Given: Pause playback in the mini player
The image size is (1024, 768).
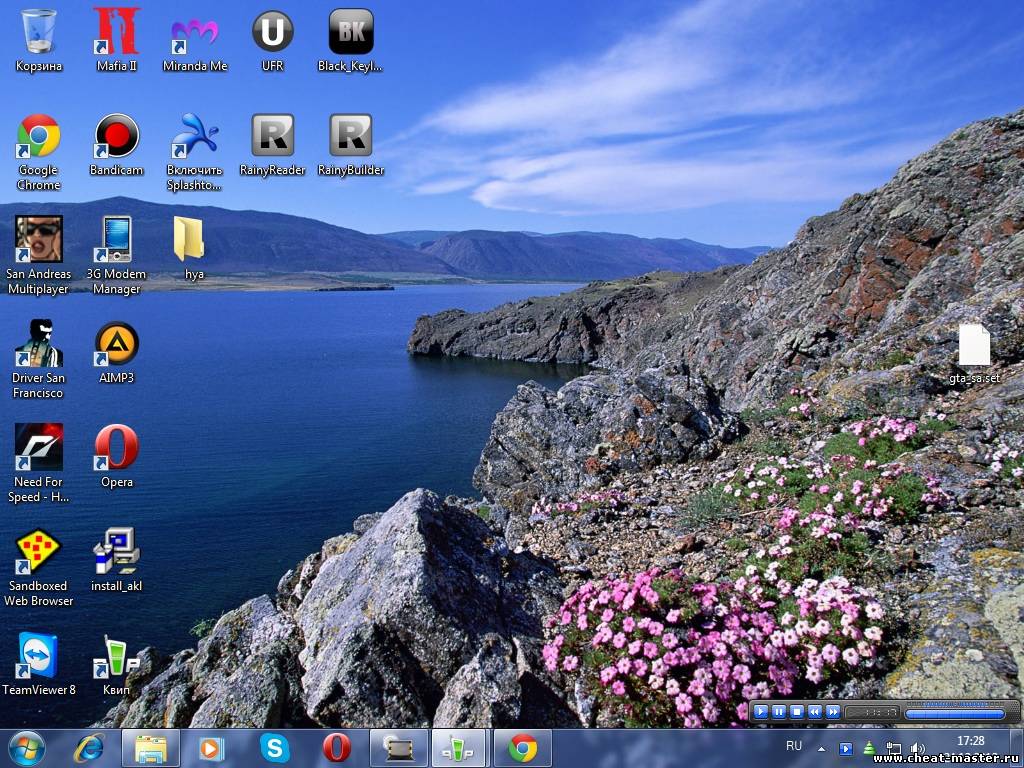Looking at the screenshot, I should (779, 712).
